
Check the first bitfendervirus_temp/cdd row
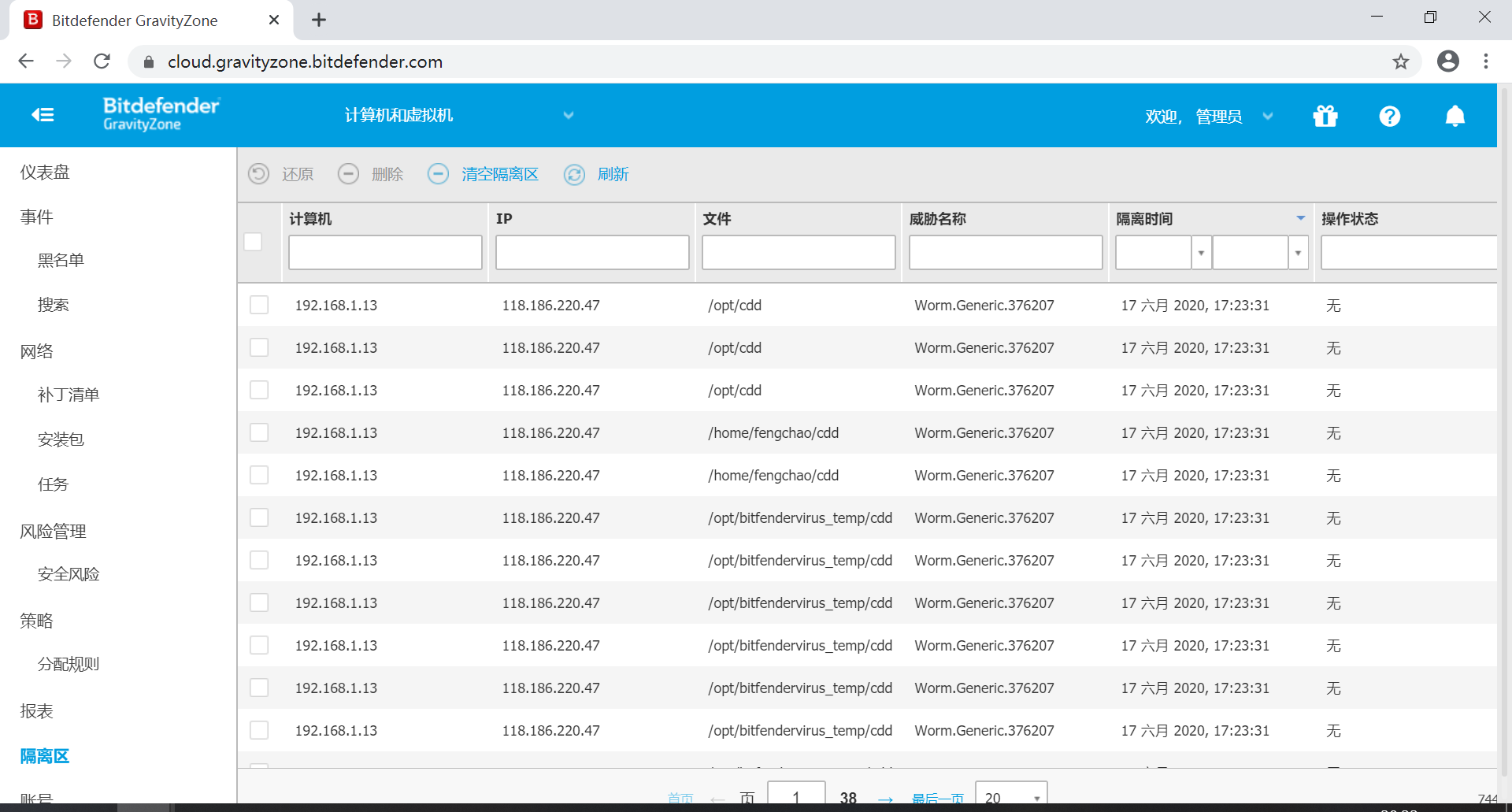pos(259,517)
